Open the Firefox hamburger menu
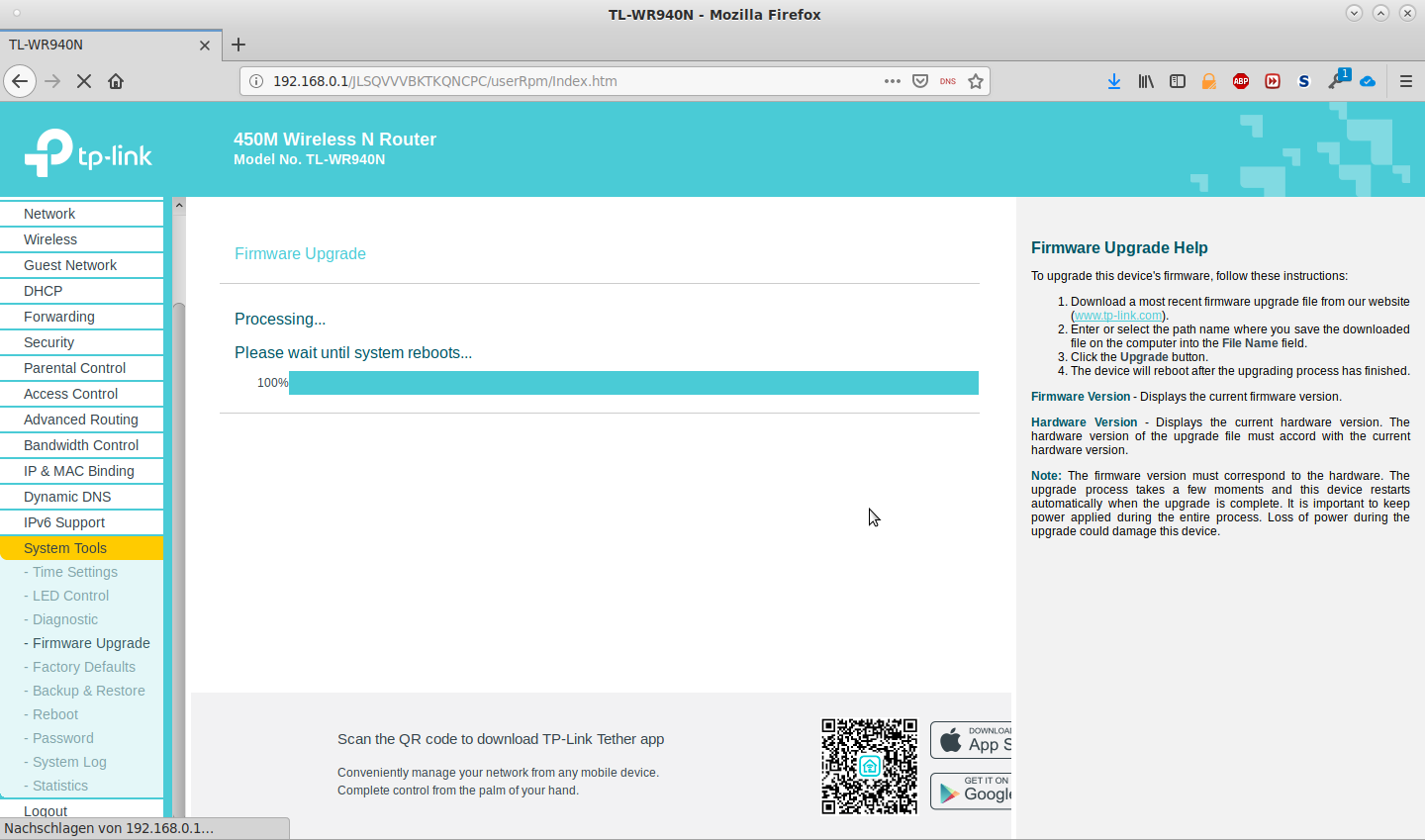1425x840 pixels. click(x=1405, y=81)
